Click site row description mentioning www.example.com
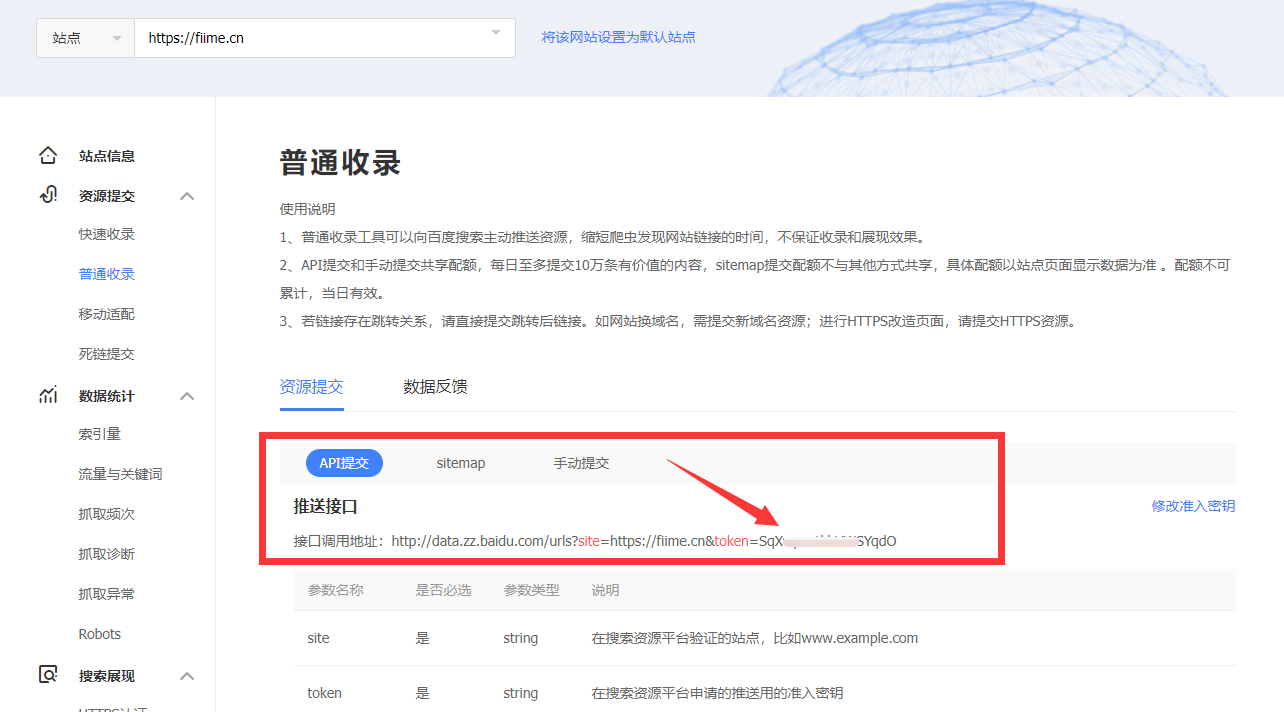1284x712 pixels. tap(755, 638)
